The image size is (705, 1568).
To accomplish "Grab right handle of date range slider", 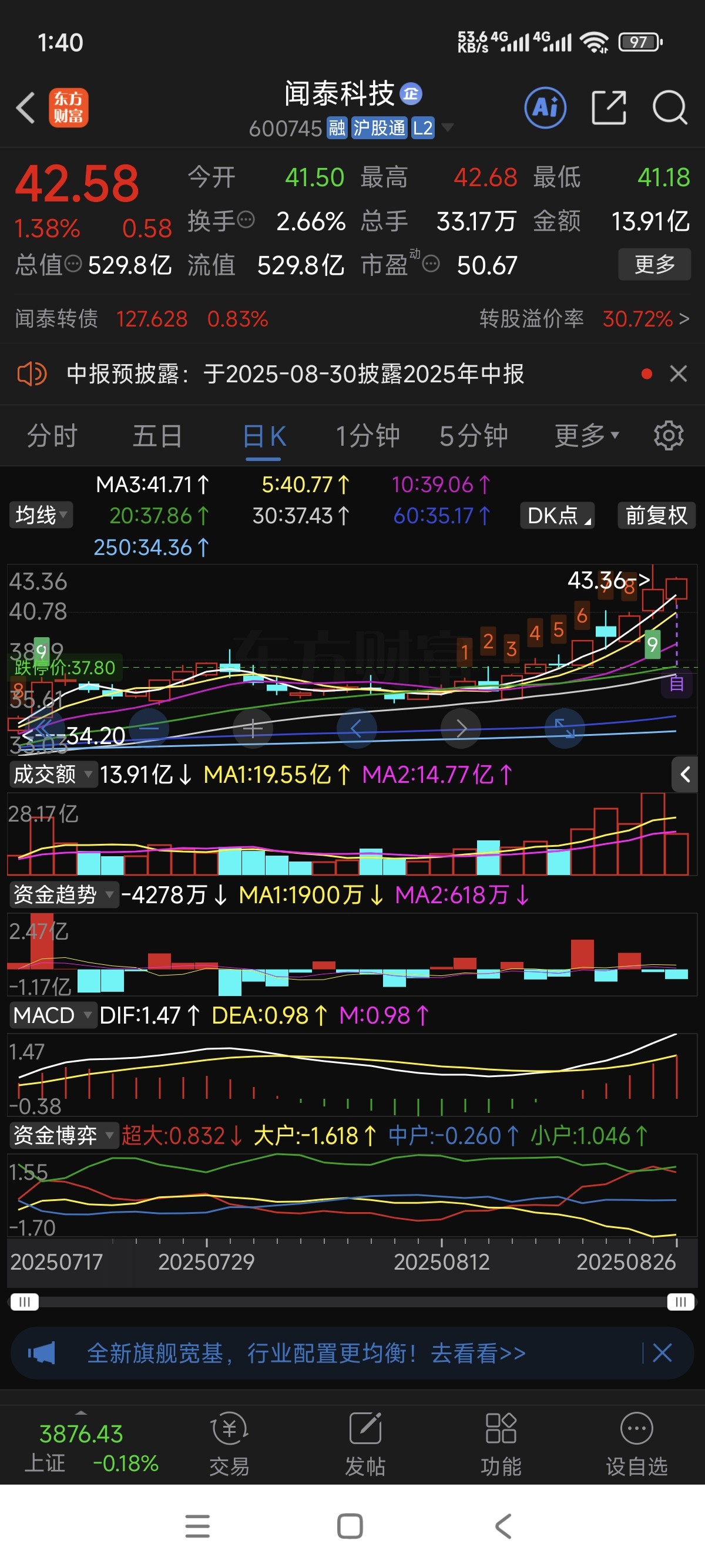I will coord(681,1302).
